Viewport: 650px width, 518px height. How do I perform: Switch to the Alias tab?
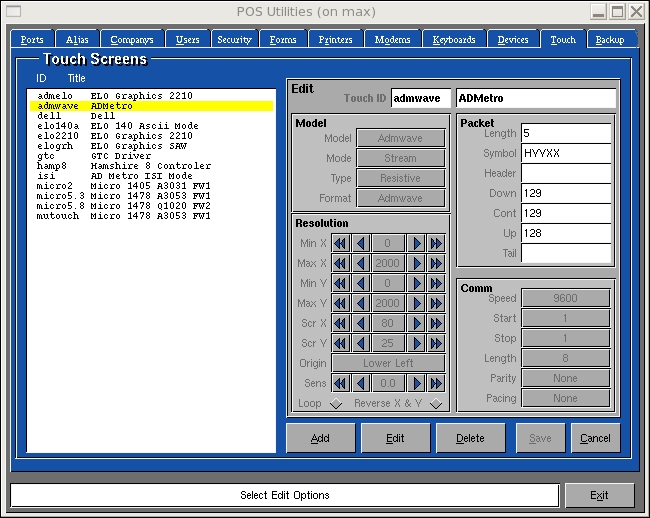[x=77, y=39]
